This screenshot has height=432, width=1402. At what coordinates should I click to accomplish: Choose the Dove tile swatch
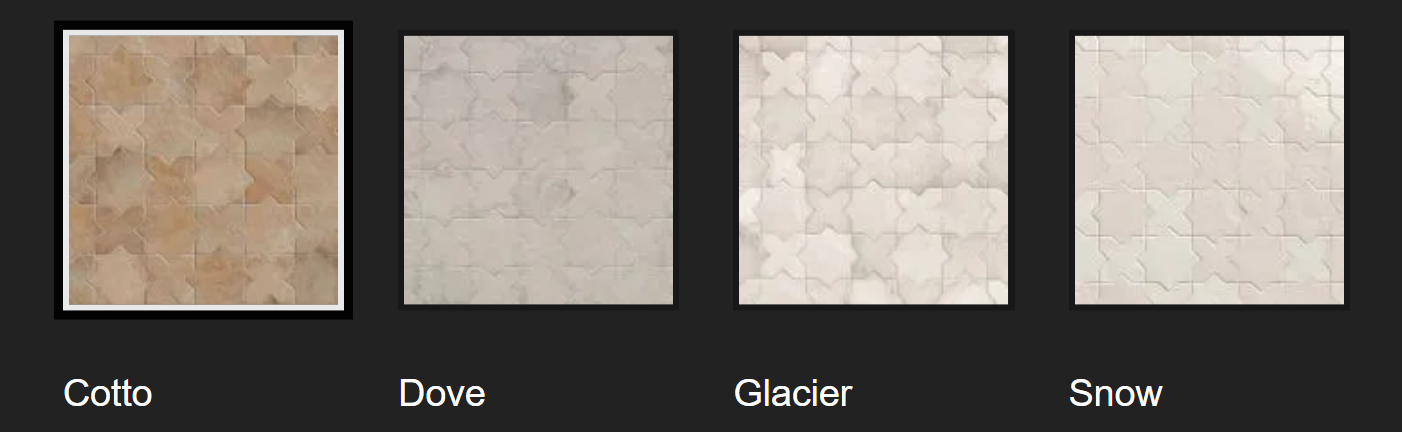click(x=538, y=170)
